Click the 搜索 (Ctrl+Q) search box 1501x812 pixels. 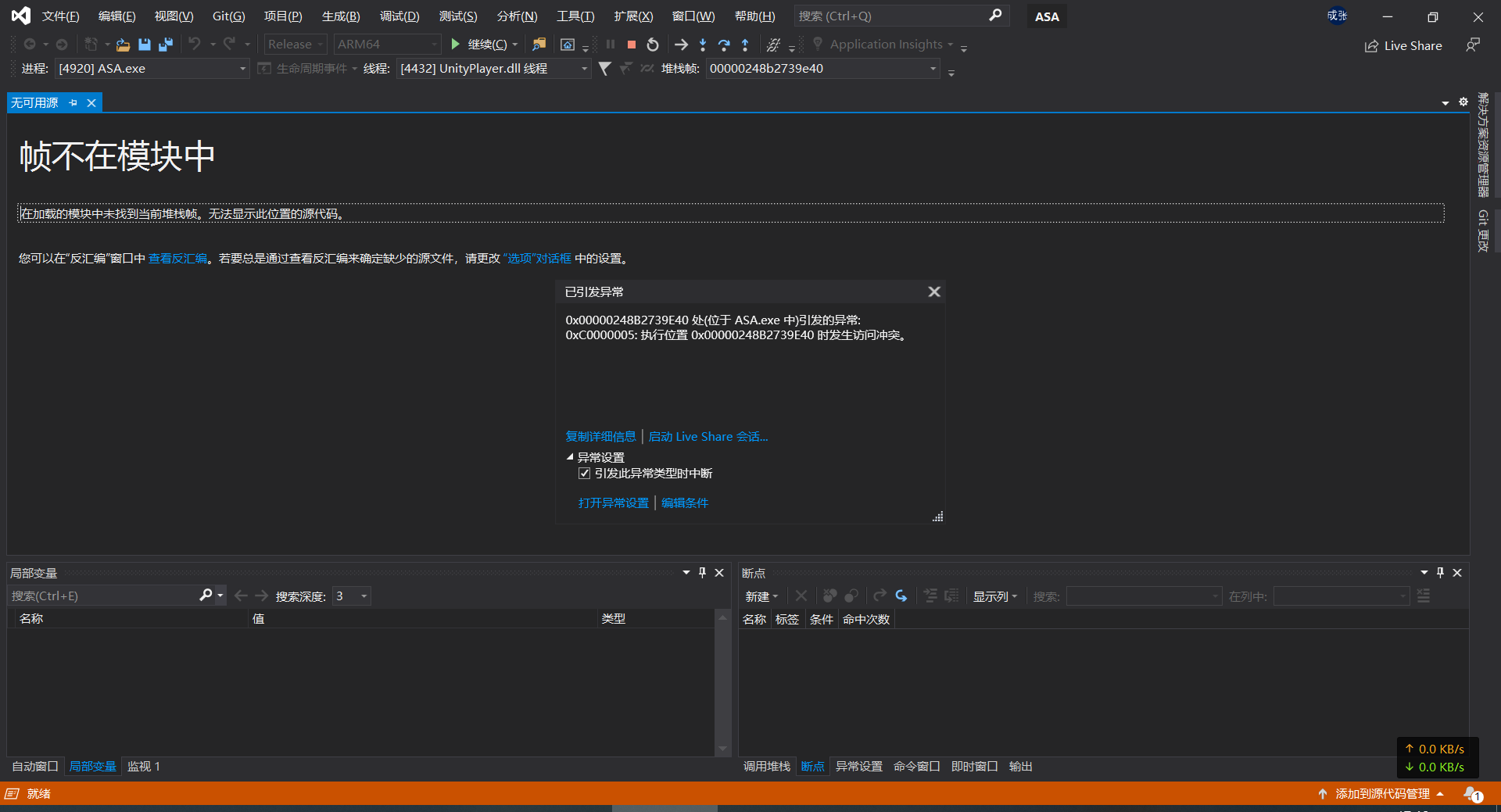[x=901, y=16]
